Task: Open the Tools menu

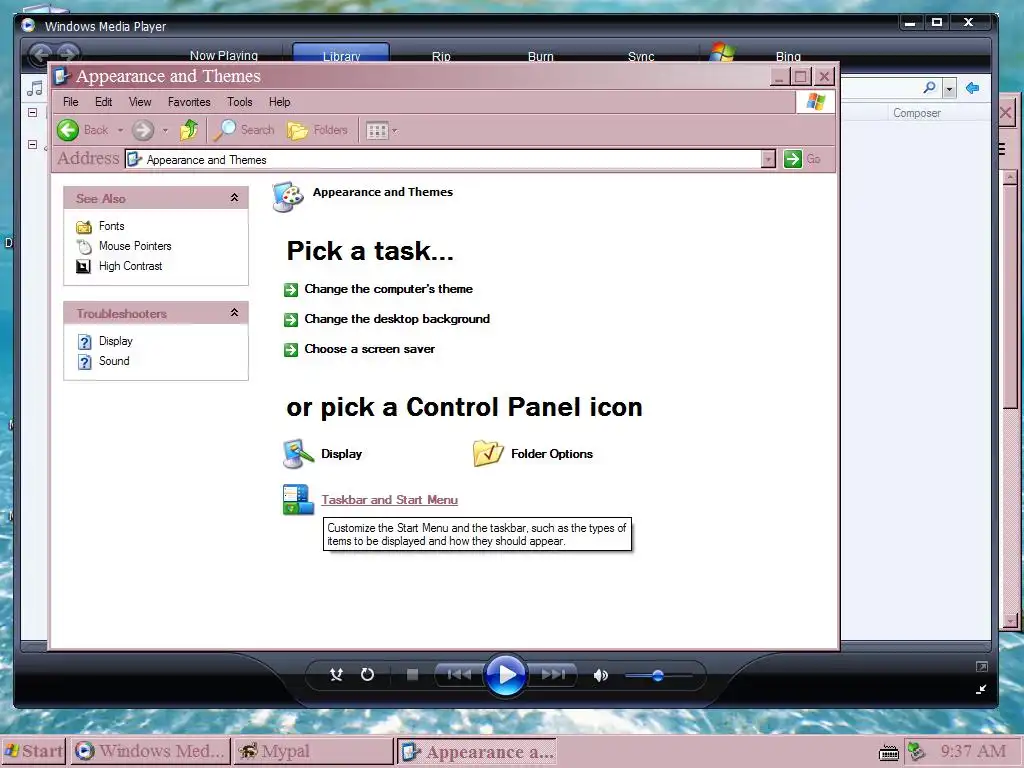Action: pos(240,102)
